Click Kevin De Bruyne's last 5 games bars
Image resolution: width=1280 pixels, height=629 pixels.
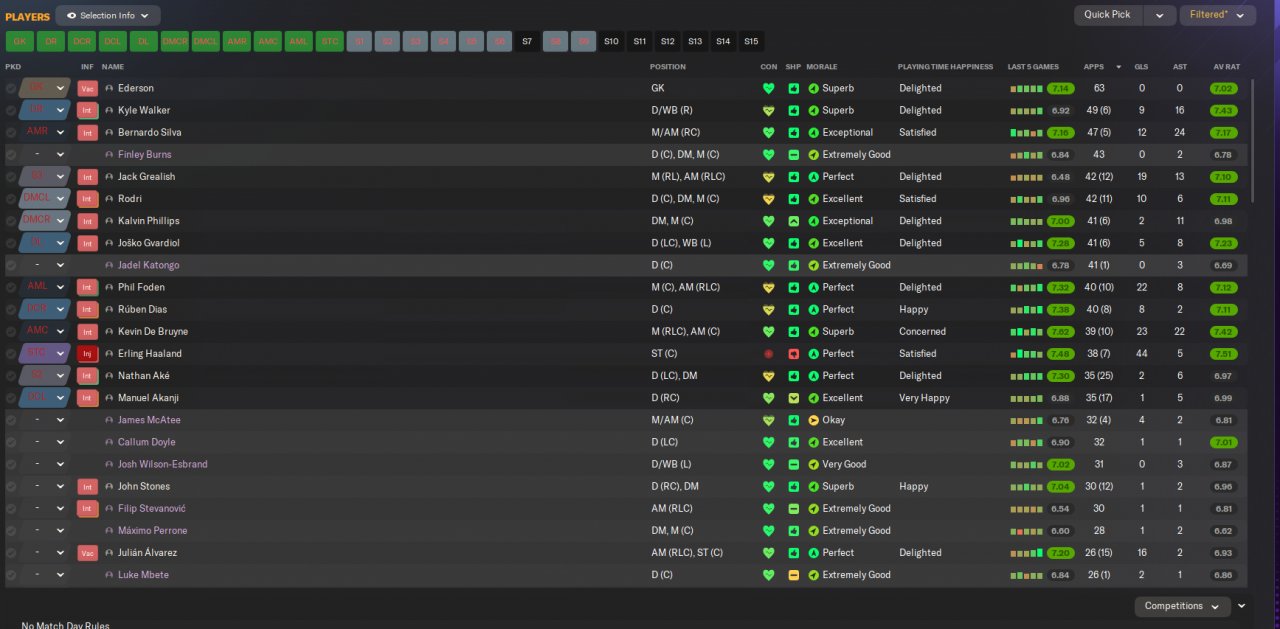1026,332
